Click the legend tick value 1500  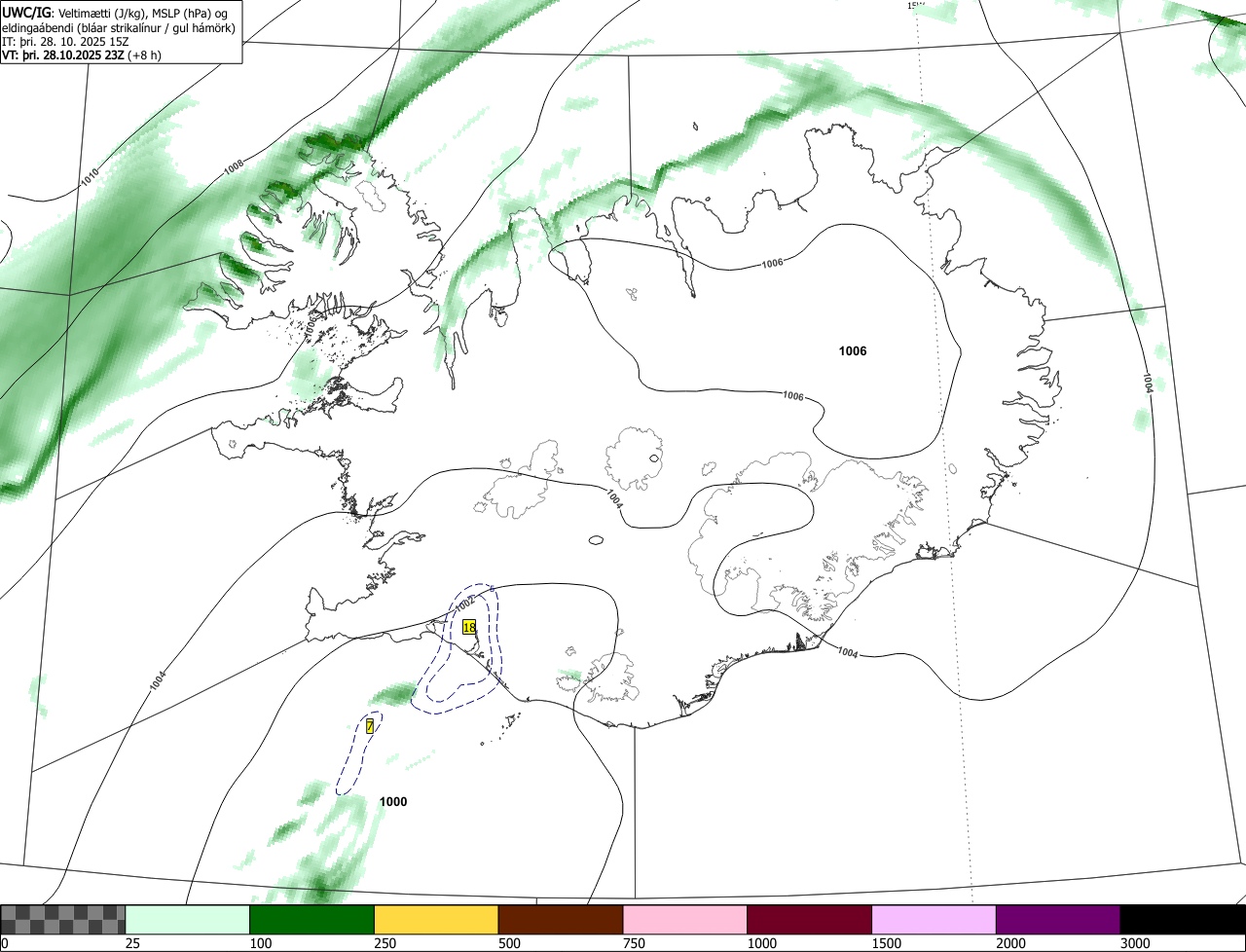(886, 943)
